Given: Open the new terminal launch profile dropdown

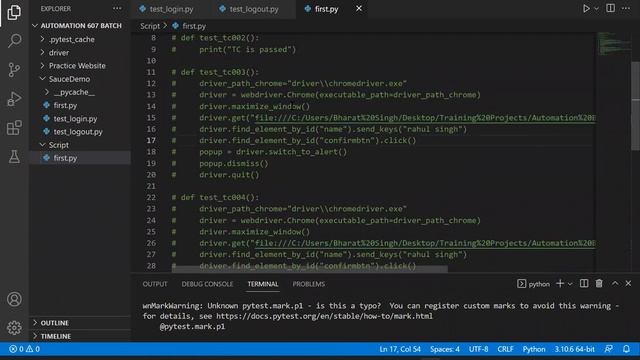Looking at the screenshot, I should [570, 284].
